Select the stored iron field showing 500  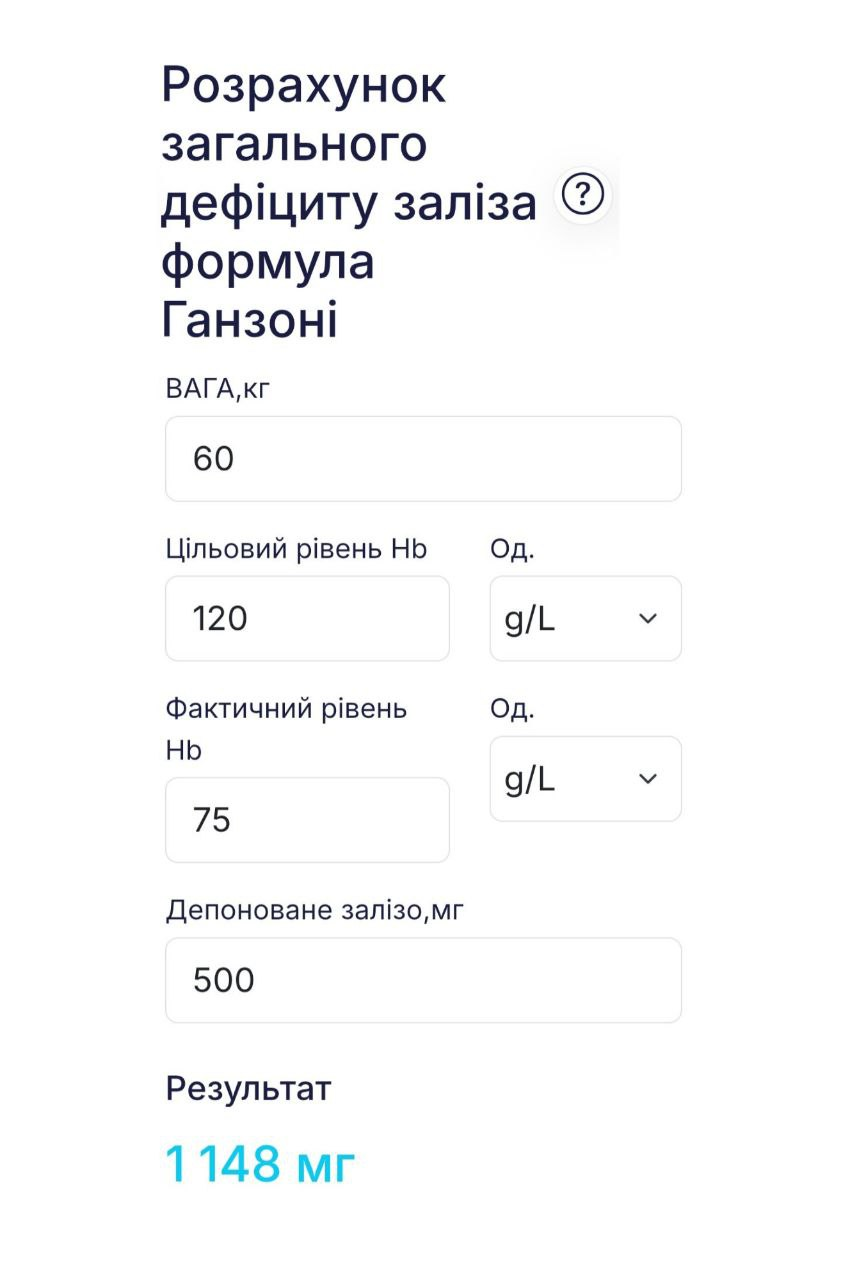point(423,980)
